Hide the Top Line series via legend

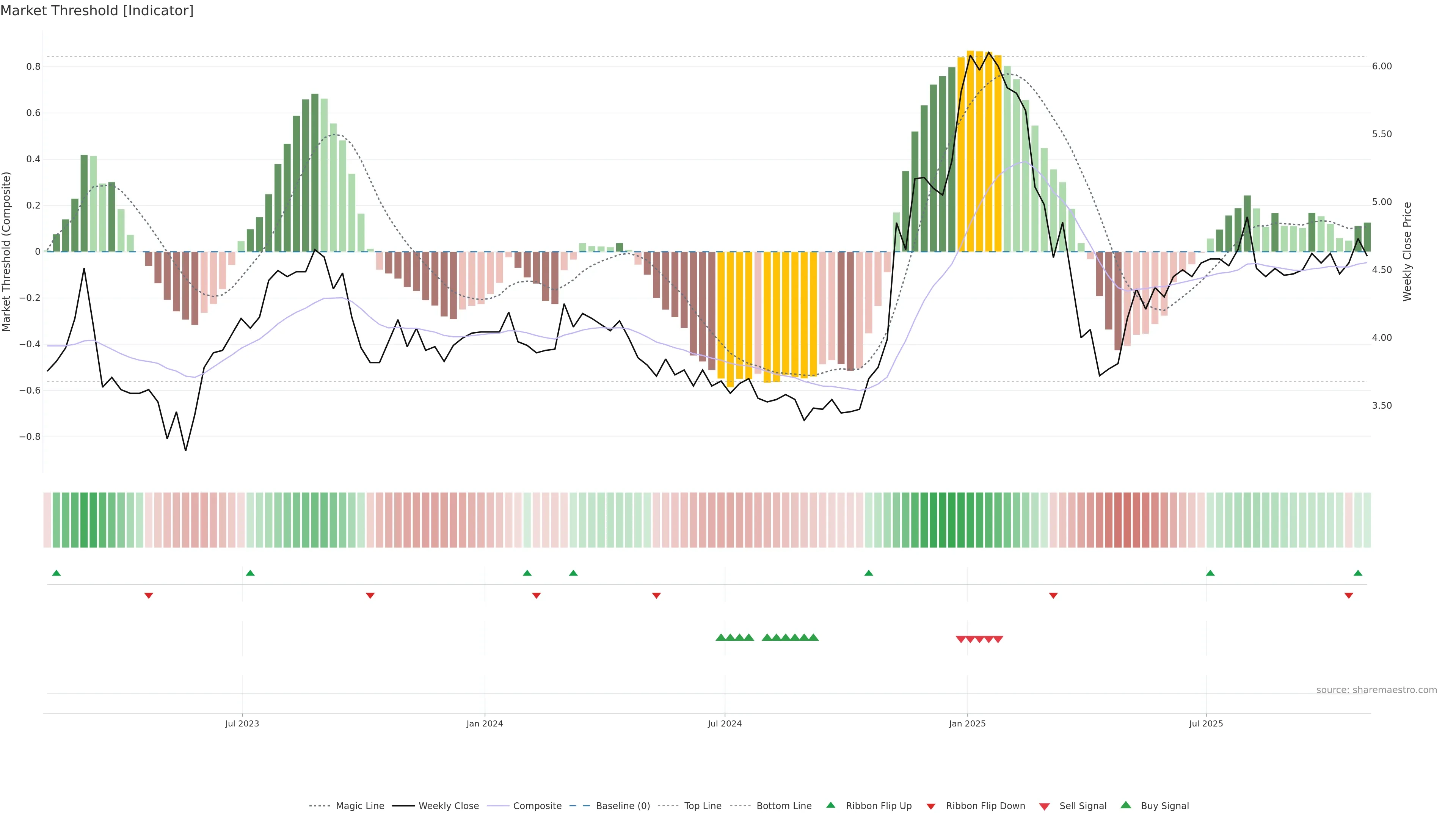[x=703, y=806]
